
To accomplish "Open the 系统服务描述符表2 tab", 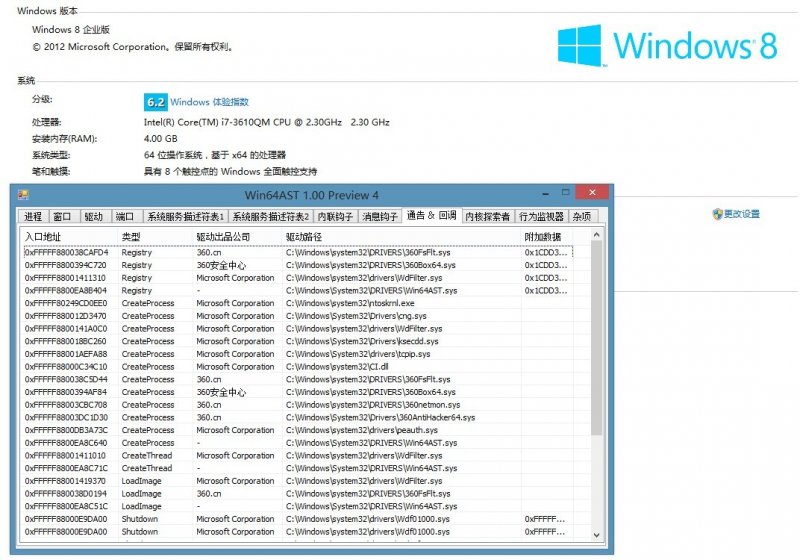I will click(x=271, y=216).
